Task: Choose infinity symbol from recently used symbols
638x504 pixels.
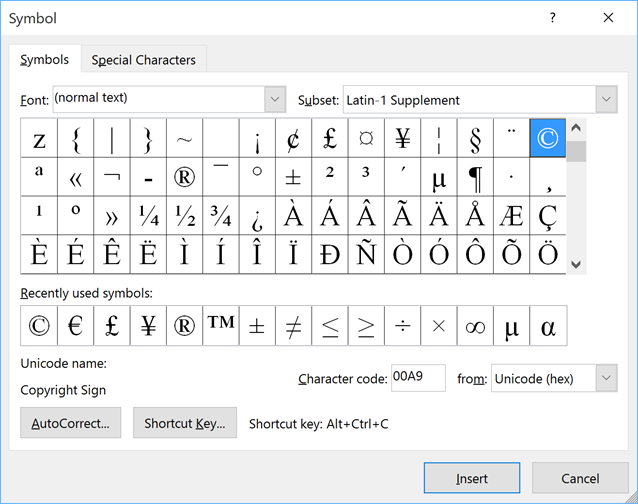Action: 475,326
